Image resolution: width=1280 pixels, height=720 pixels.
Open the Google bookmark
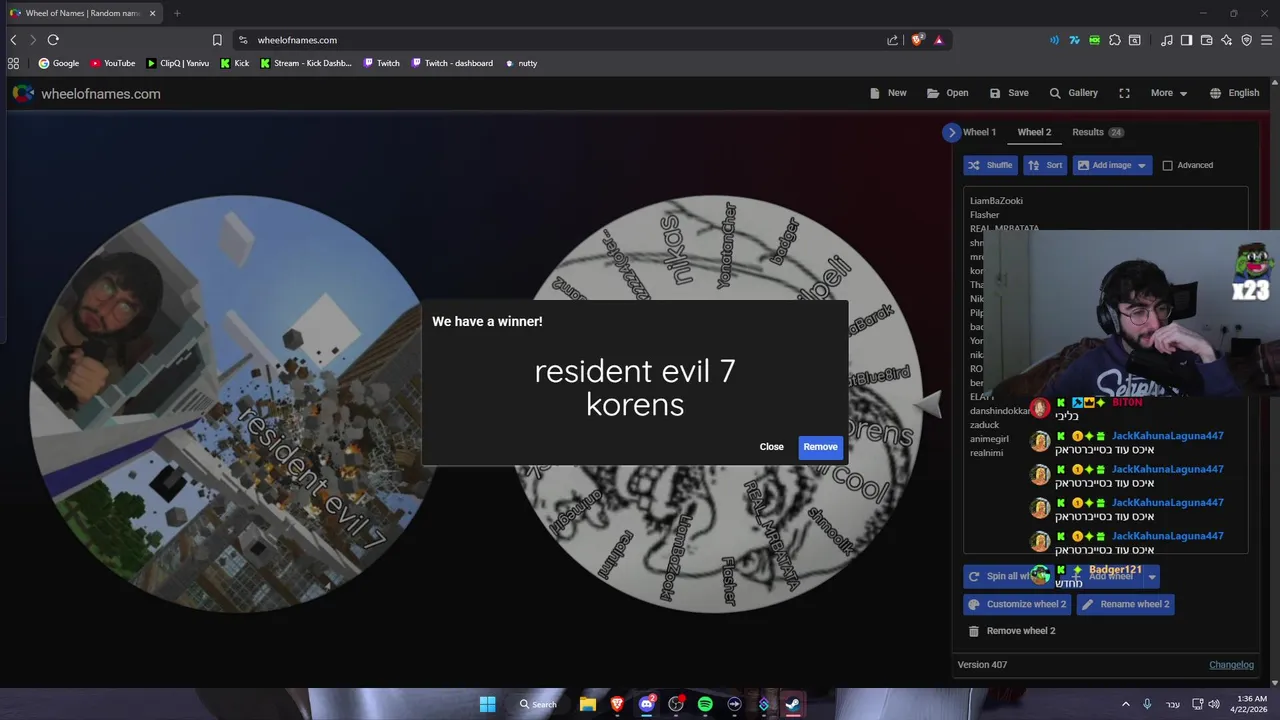(59, 63)
